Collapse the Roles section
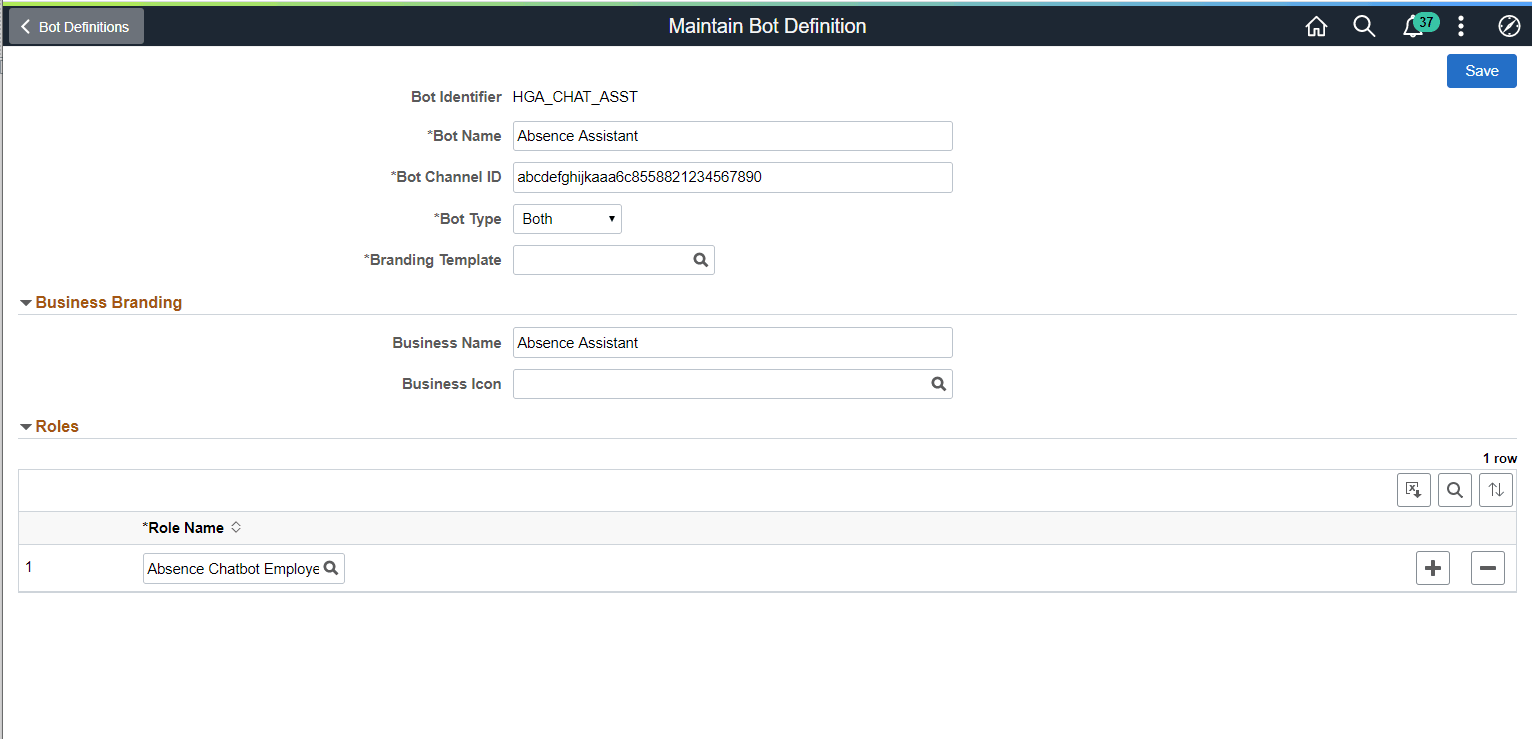This screenshot has height=739, width=1532. 25,426
